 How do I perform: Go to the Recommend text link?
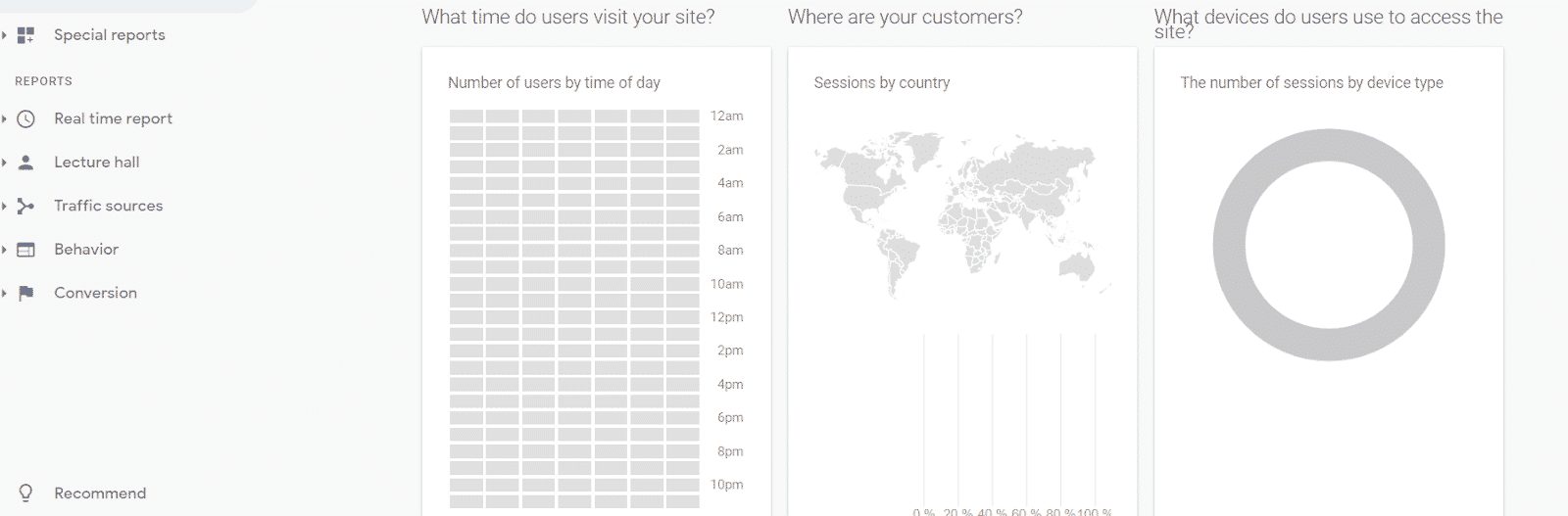tap(100, 493)
